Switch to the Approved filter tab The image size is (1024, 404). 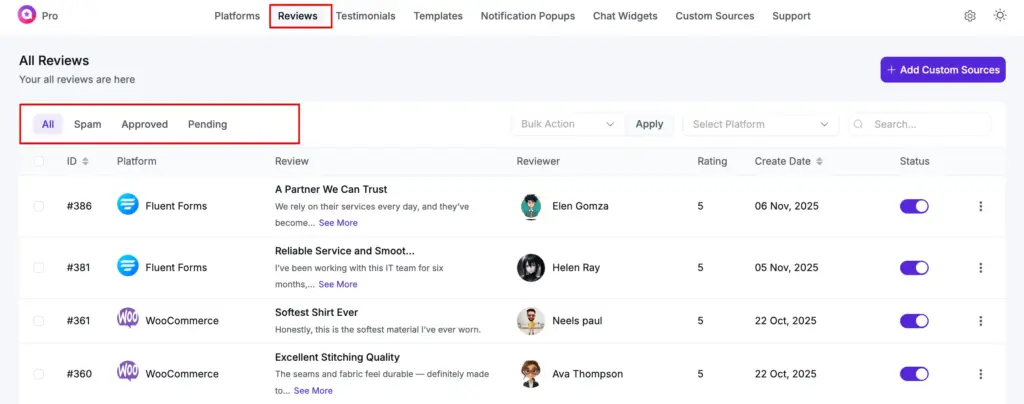(144, 124)
